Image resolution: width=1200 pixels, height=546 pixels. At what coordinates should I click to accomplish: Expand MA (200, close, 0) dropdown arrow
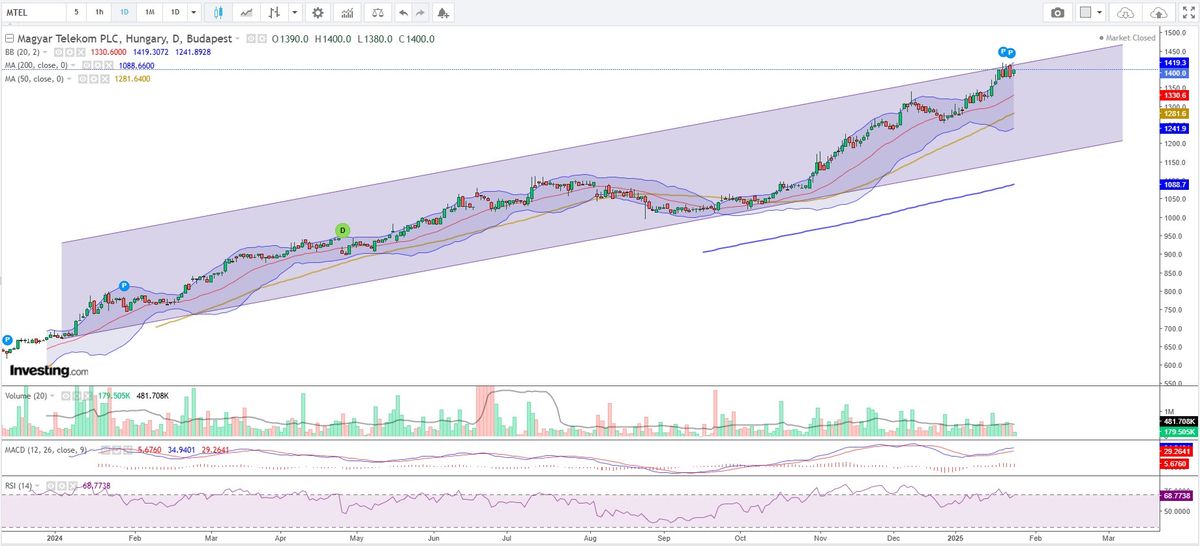pyautogui.click(x=73, y=66)
